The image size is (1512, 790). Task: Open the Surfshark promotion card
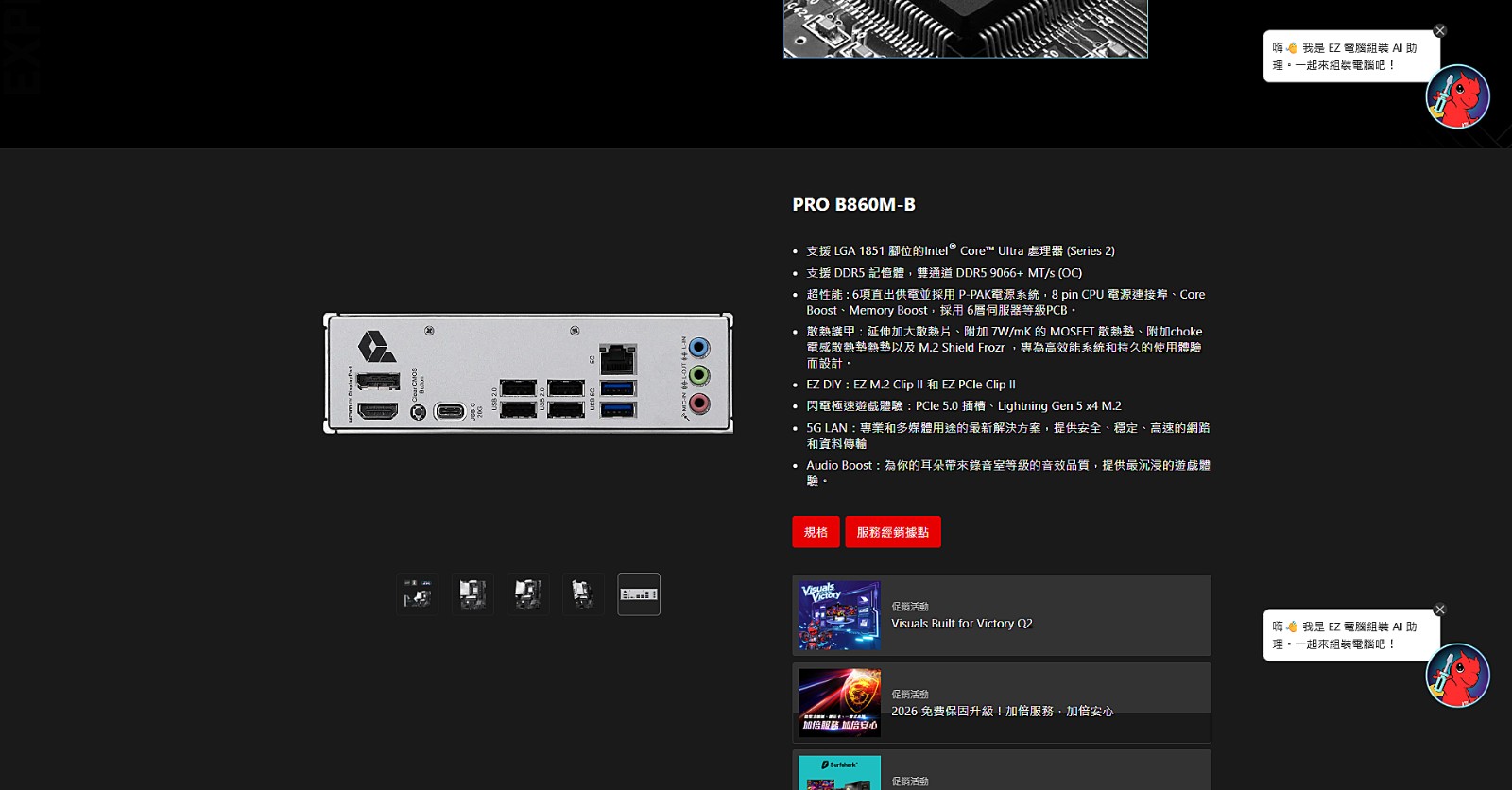[1002, 770]
